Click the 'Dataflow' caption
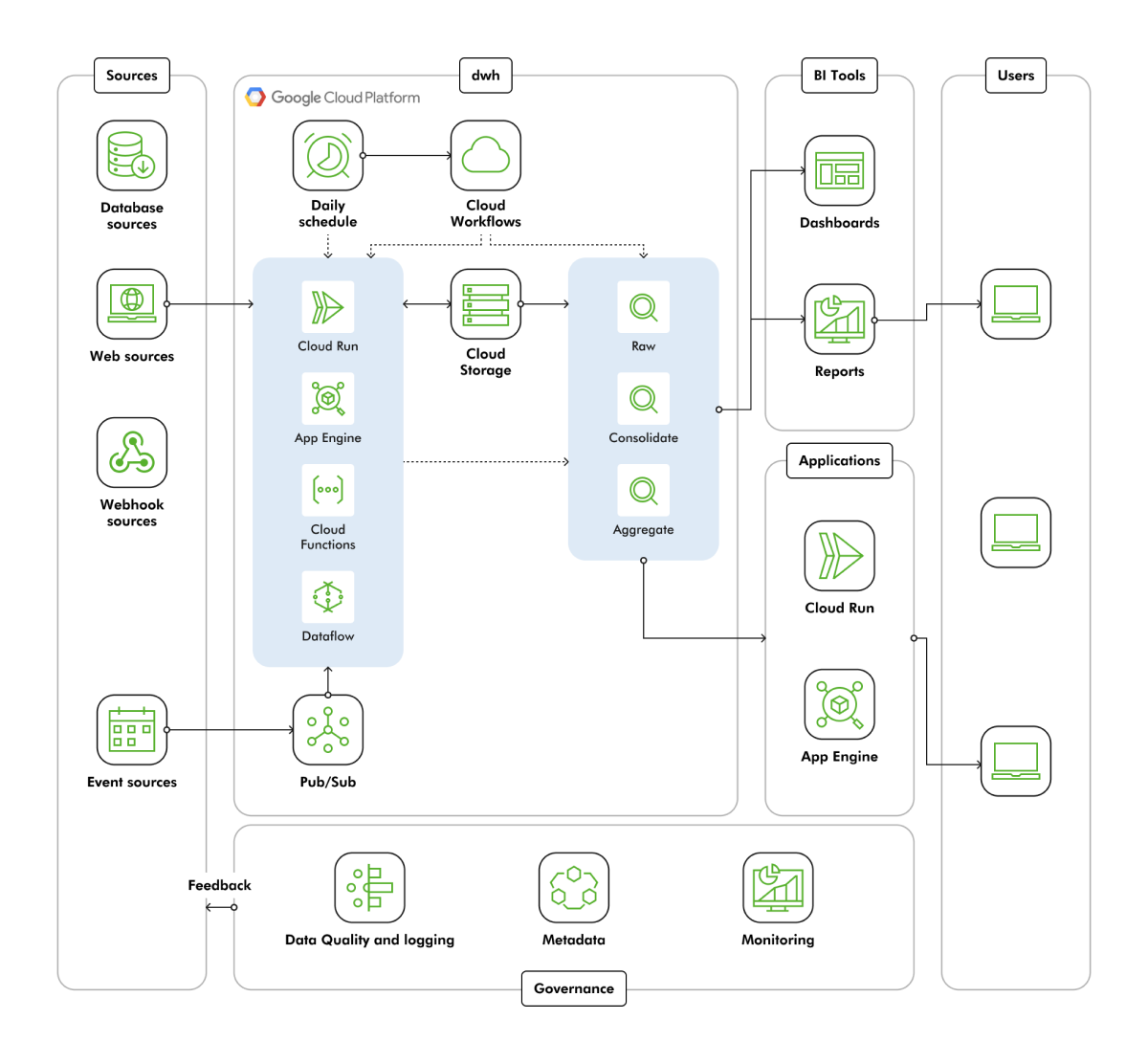The height and width of the screenshot is (1064, 1148). click(328, 635)
